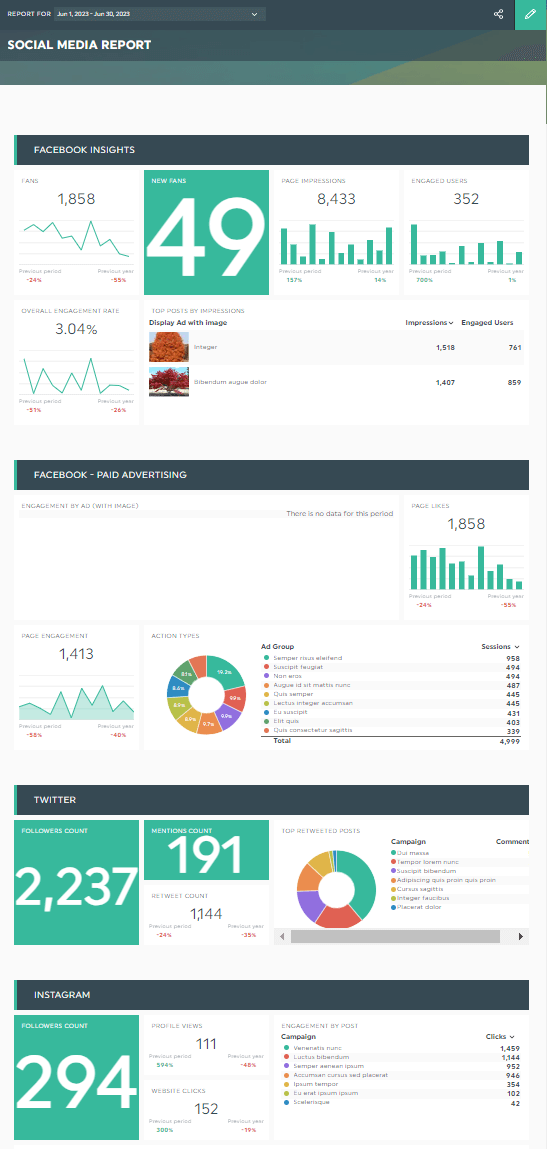Click the horizontal scrollbar in Top Retweeted Posts

395,936
